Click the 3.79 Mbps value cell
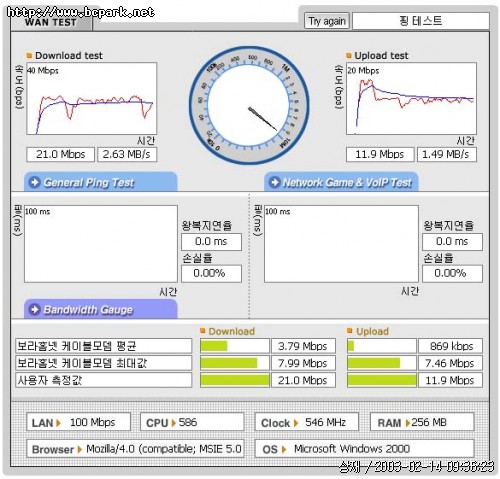This screenshot has width=500, height=479. pos(303,346)
